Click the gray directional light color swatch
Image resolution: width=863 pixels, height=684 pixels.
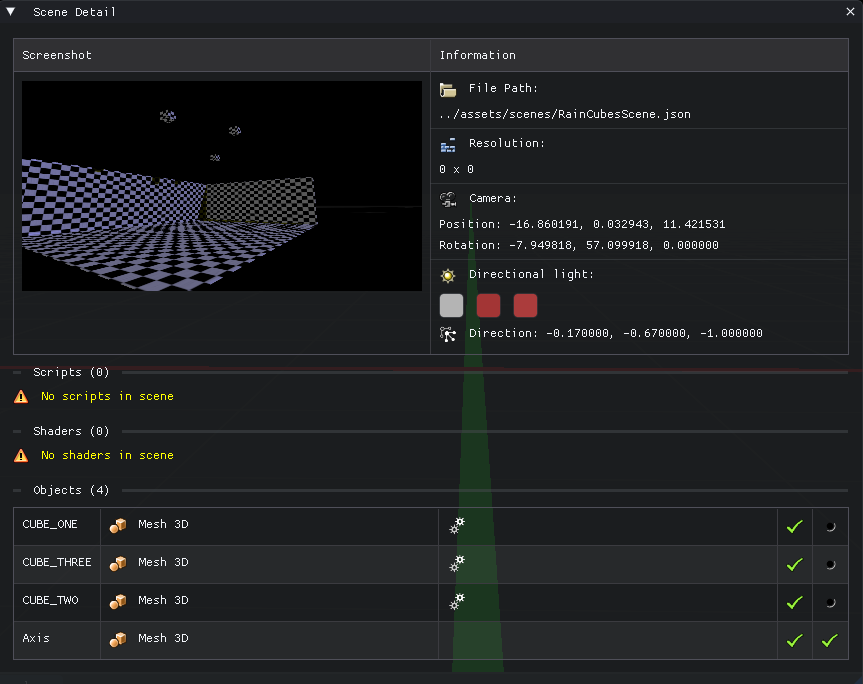pos(452,305)
